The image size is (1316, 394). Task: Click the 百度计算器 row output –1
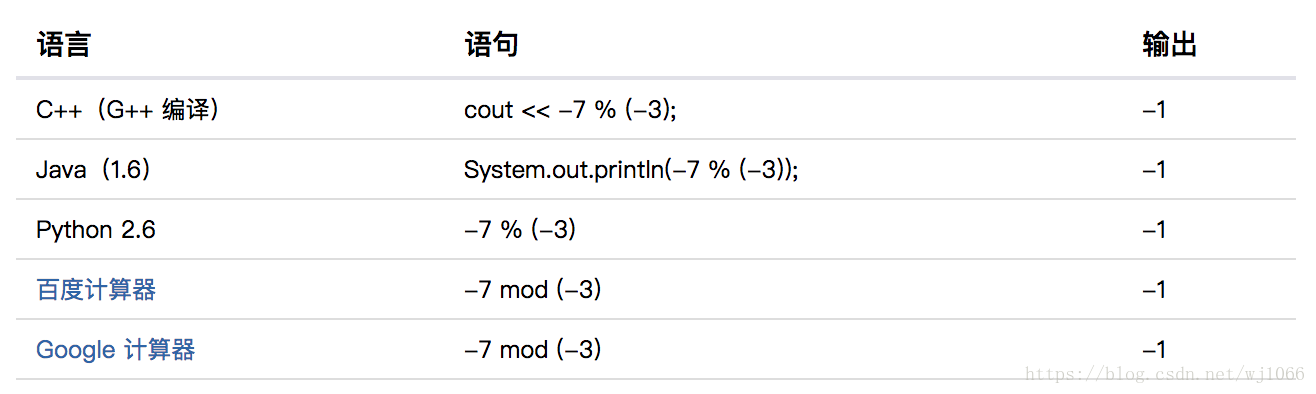1154,290
